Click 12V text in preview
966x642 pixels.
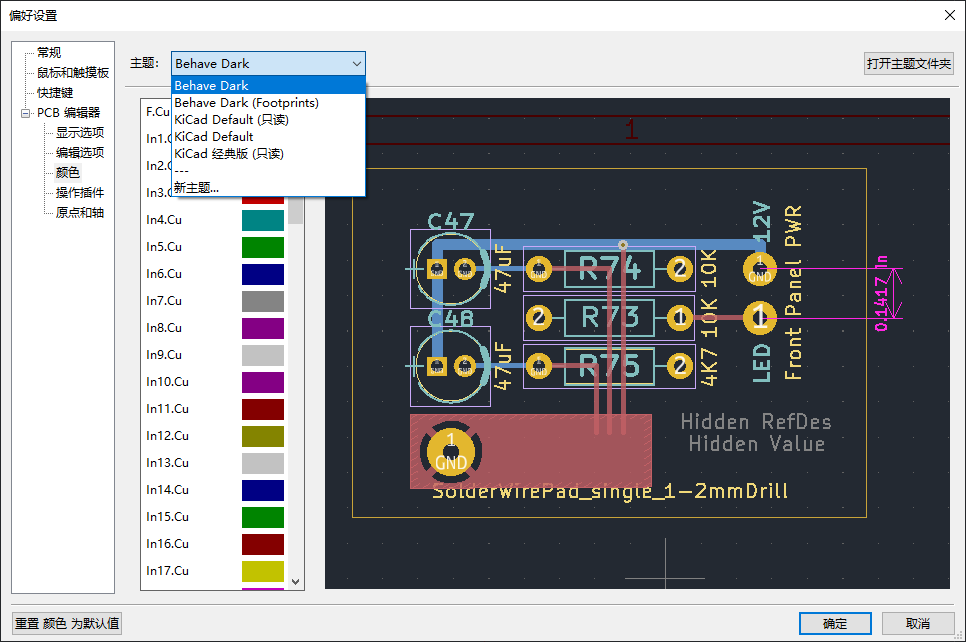click(762, 221)
